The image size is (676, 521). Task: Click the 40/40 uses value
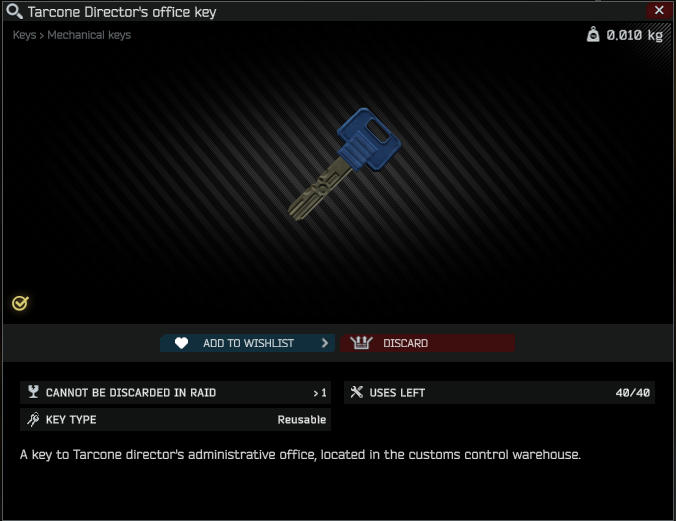[632, 392]
